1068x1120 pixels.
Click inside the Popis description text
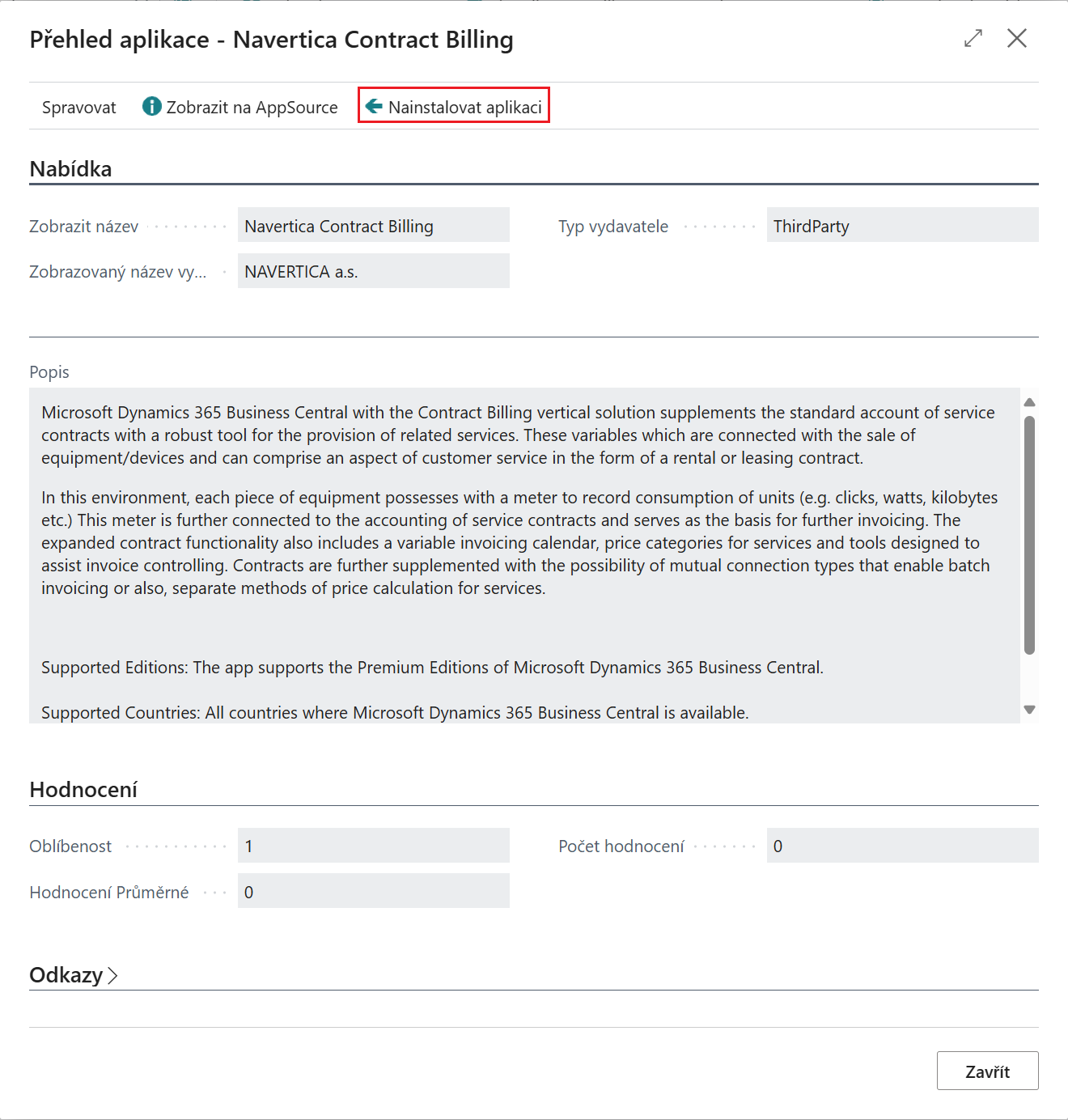(x=518, y=542)
